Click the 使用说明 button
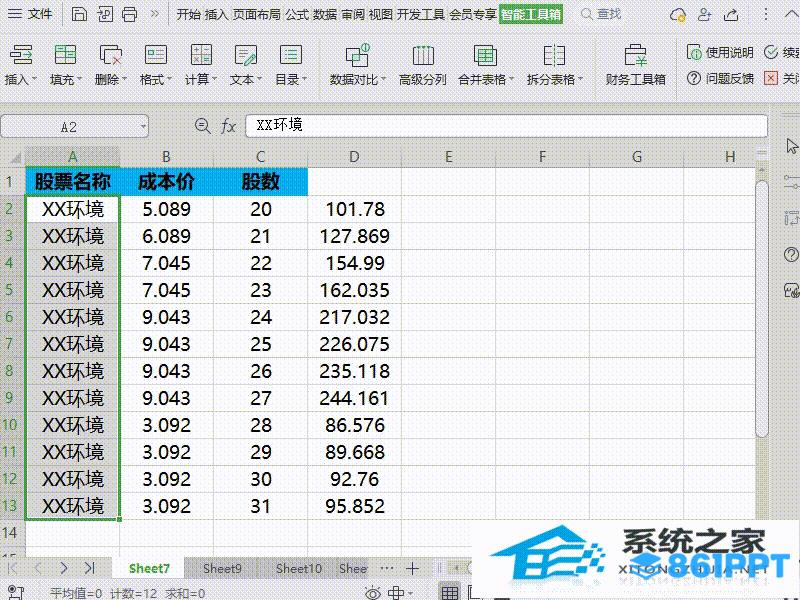This screenshot has height=600, width=800. tap(719, 52)
